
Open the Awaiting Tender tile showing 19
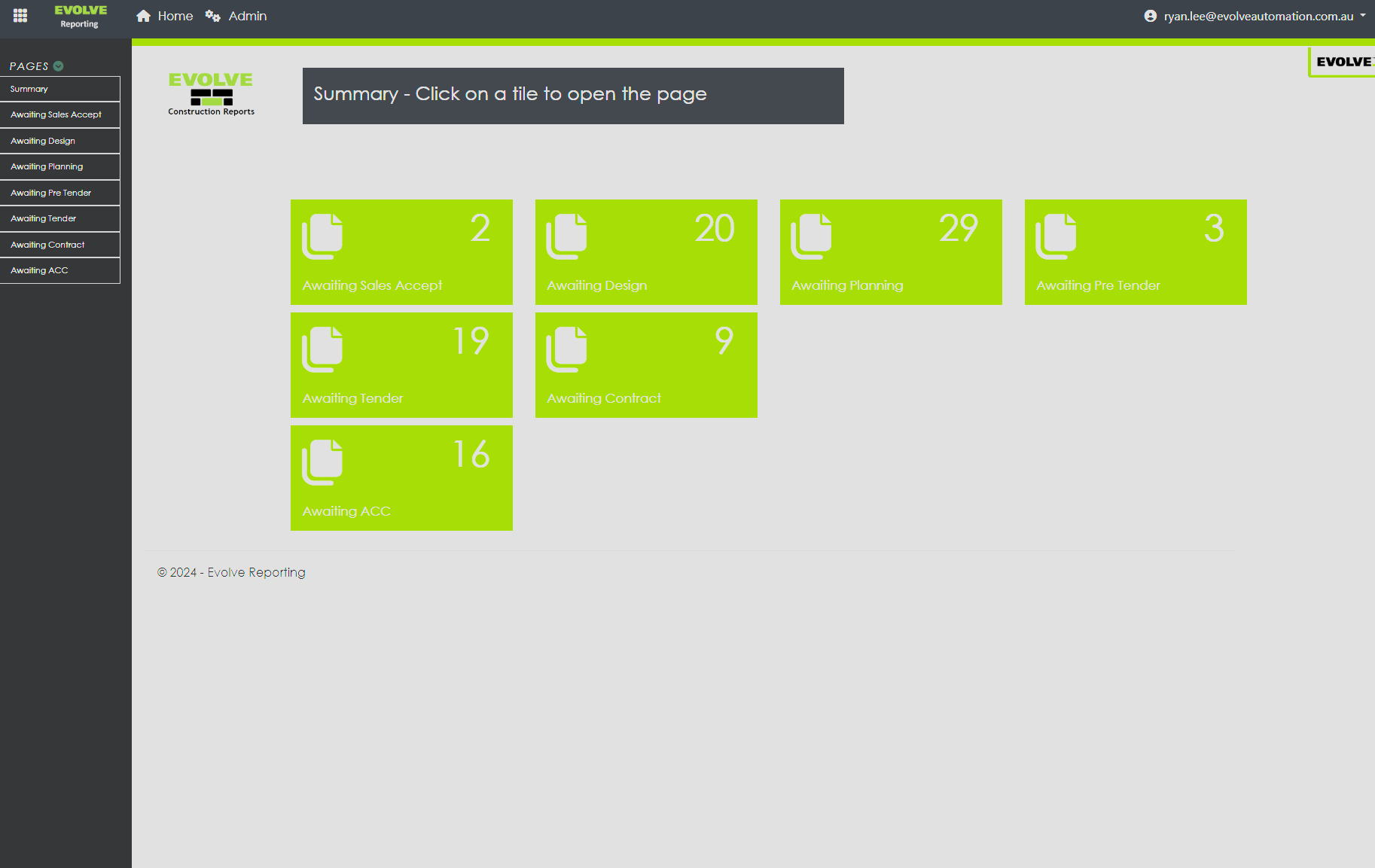coord(401,365)
